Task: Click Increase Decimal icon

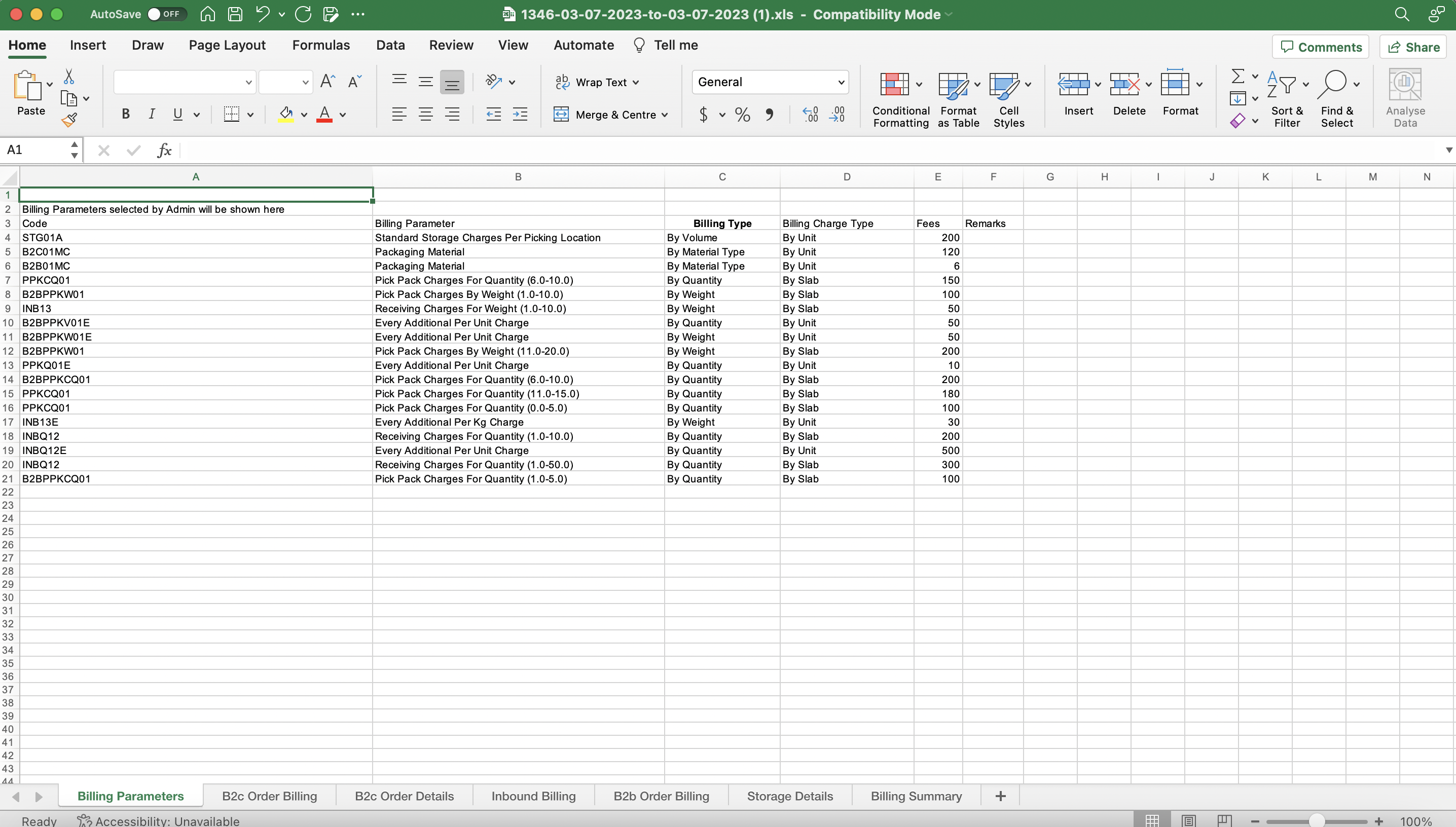Action: click(x=811, y=115)
